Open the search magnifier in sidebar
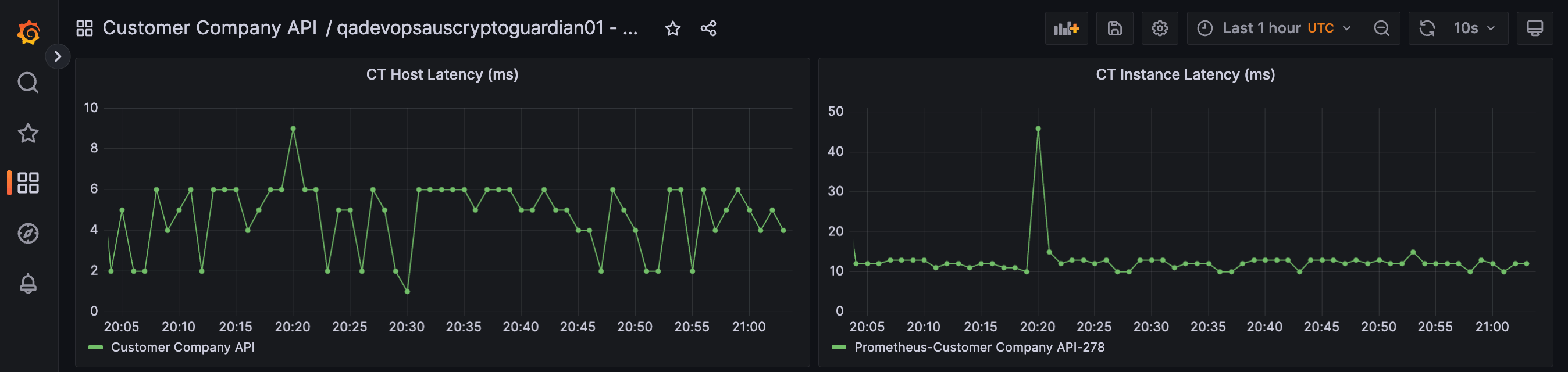This screenshot has height=372, width=1568. pos(28,82)
